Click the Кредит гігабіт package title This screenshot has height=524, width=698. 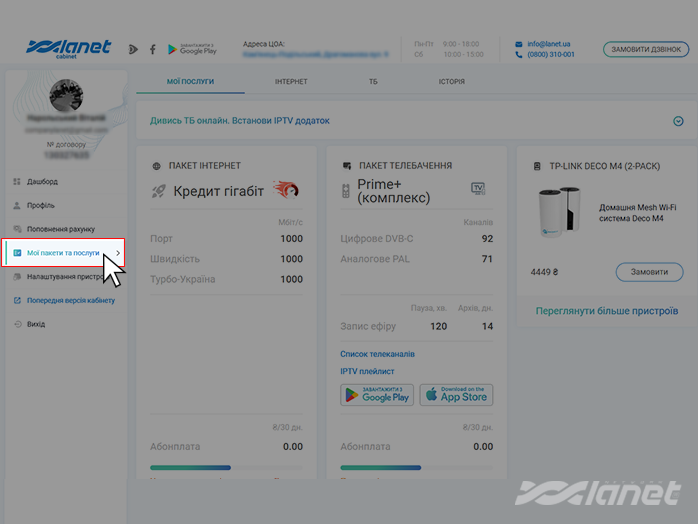tap(219, 191)
